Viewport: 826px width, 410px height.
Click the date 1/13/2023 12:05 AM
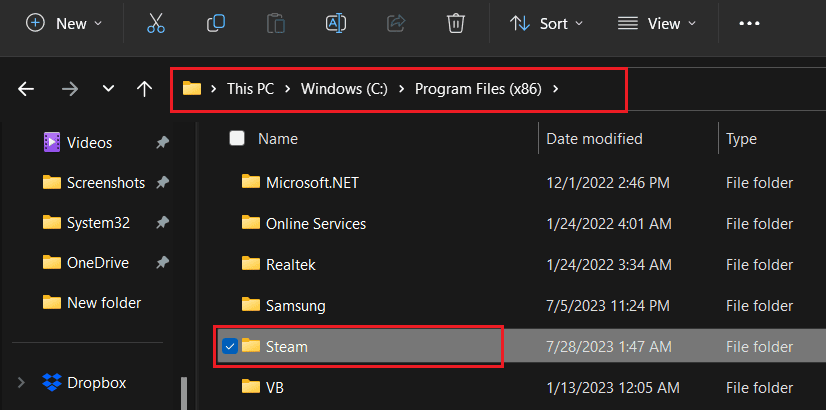tap(613, 388)
